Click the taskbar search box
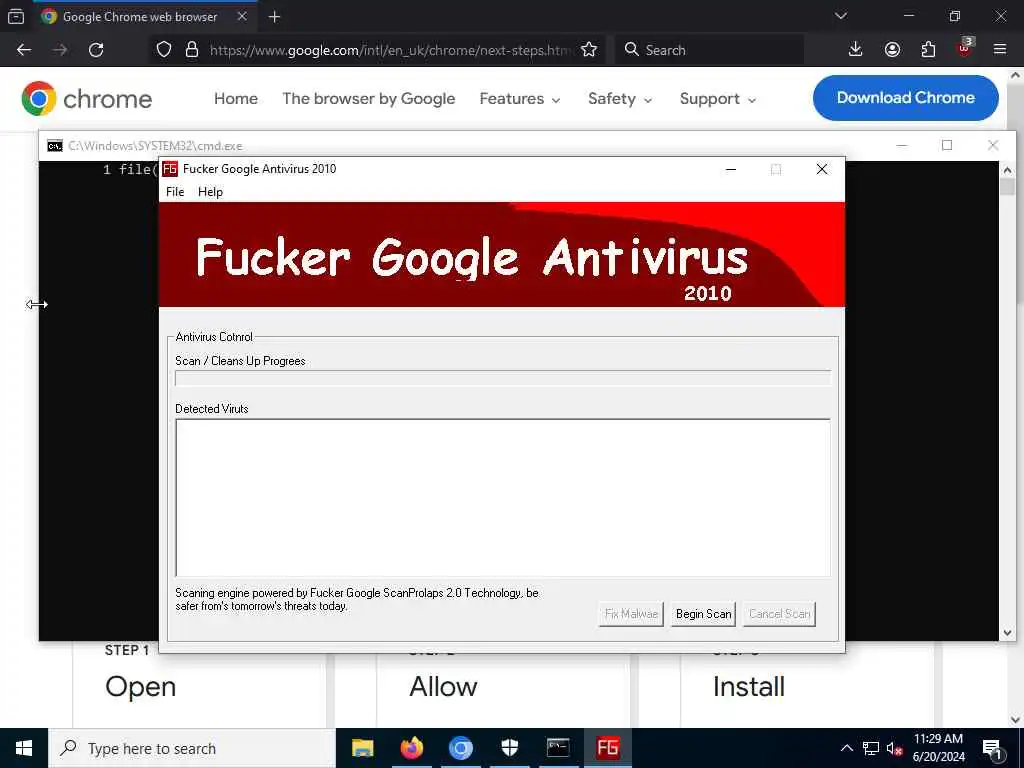1024x768 pixels. pyautogui.click(x=192, y=748)
